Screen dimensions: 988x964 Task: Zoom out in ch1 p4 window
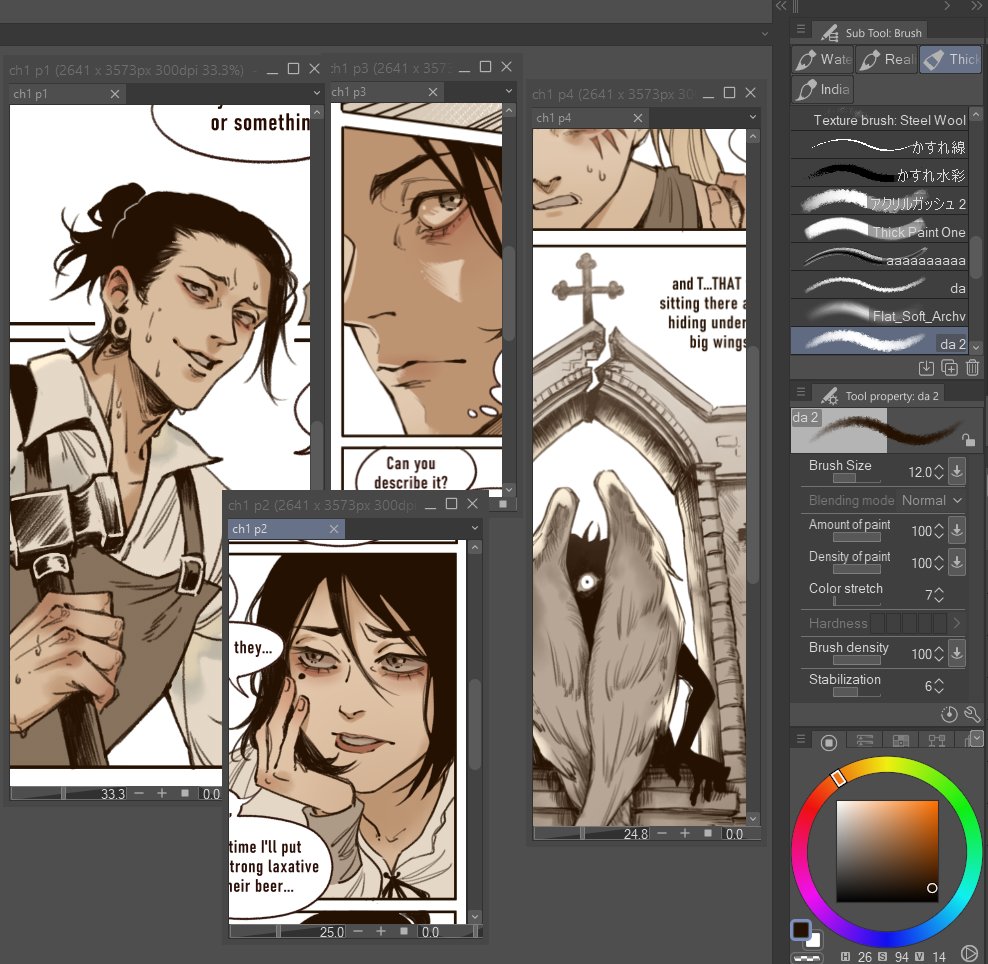click(662, 833)
